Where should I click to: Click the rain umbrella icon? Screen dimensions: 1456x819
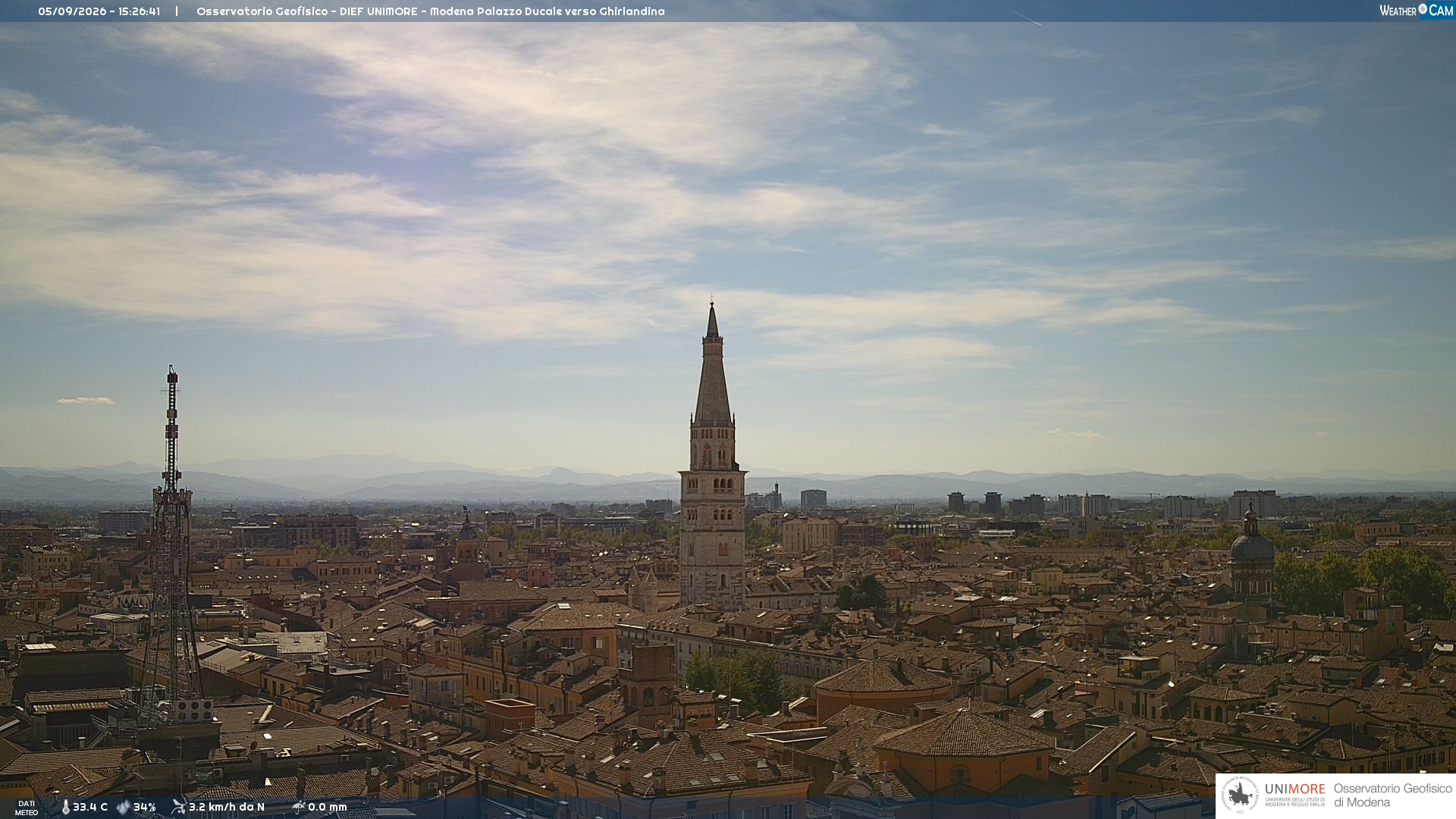tap(298, 806)
